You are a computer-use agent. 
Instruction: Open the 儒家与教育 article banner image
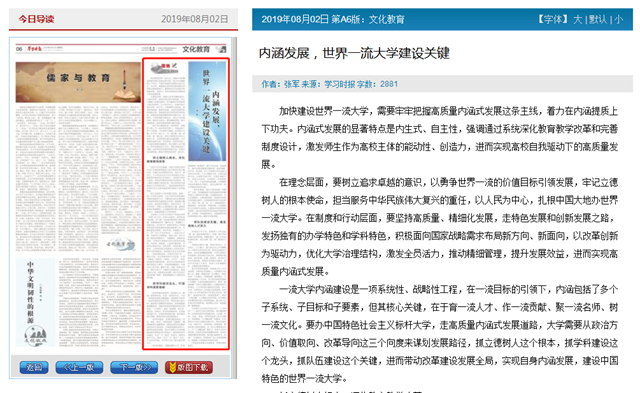pyautogui.click(x=78, y=82)
